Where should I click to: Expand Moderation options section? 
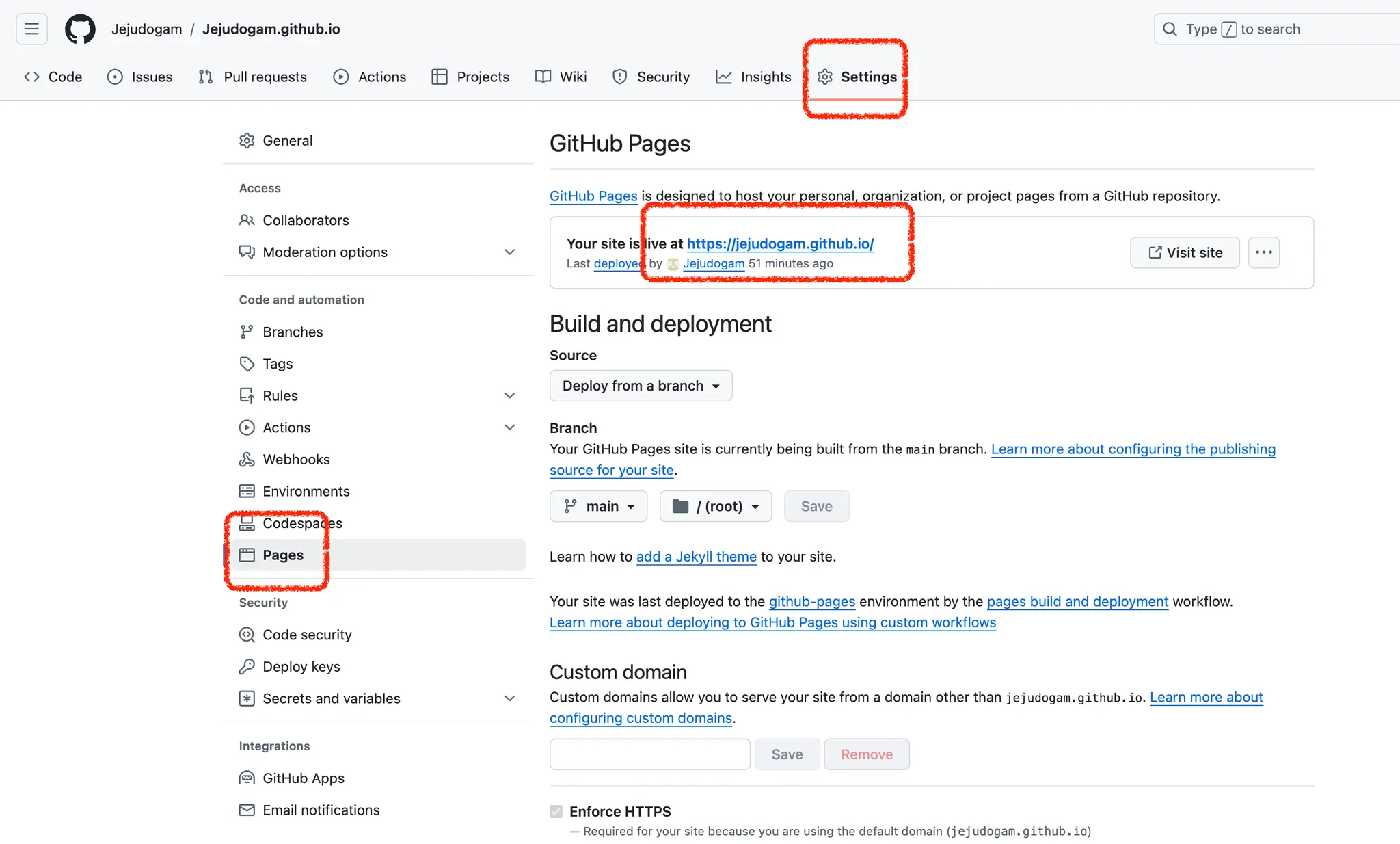pos(509,252)
